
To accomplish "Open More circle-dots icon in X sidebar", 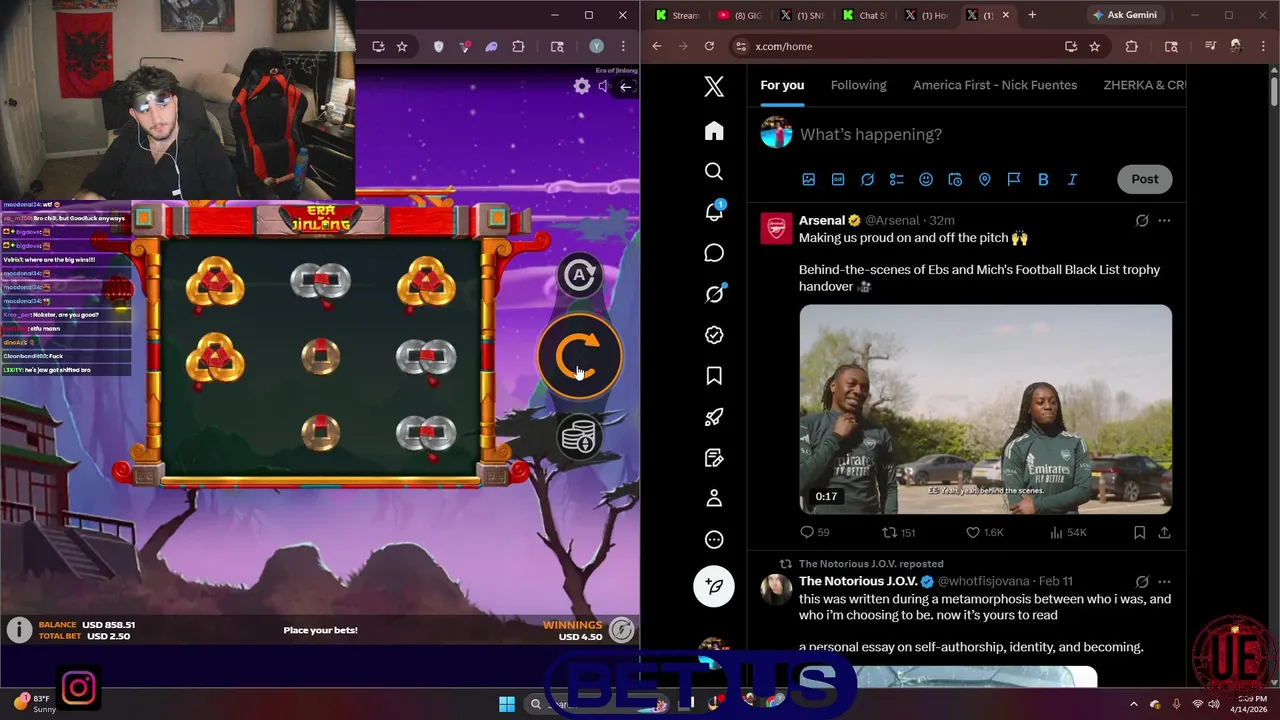I will click(714, 540).
